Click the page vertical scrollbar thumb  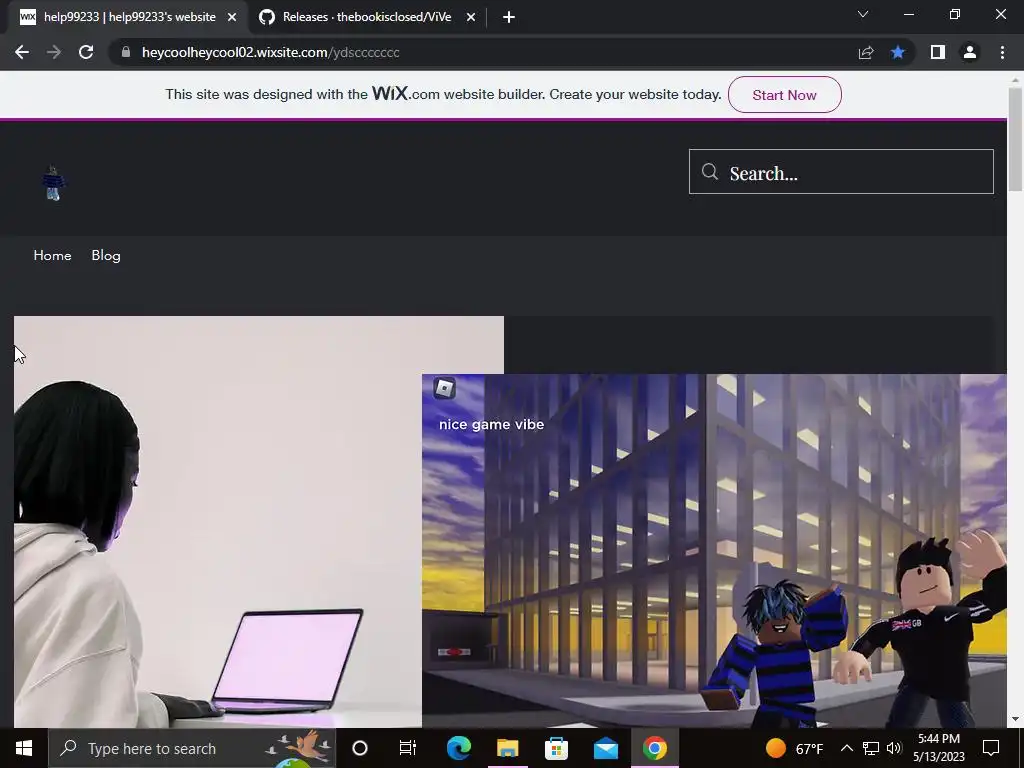(1015, 139)
